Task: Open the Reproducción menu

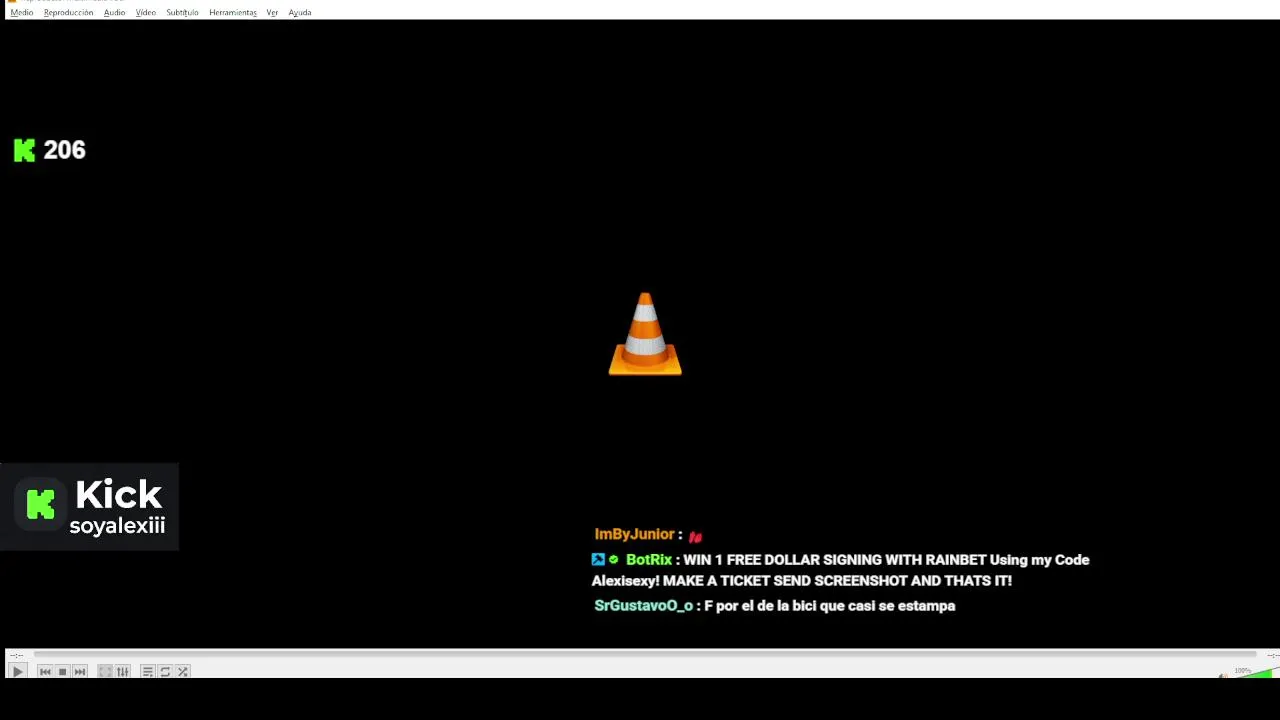Action: point(68,13)
